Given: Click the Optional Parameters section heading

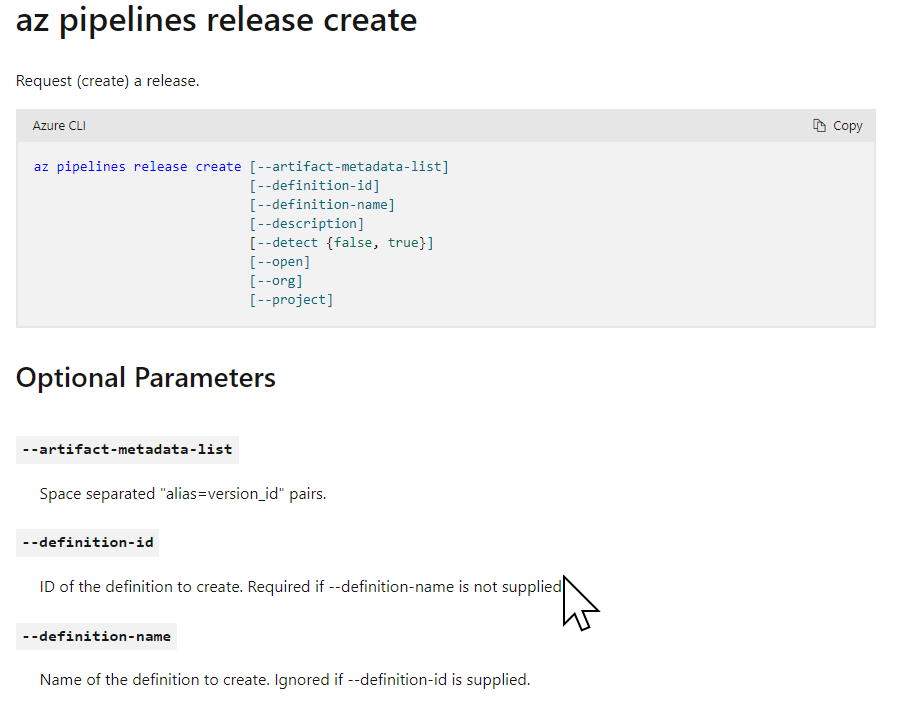Looking at the screenshot, I should pos(145,378).
